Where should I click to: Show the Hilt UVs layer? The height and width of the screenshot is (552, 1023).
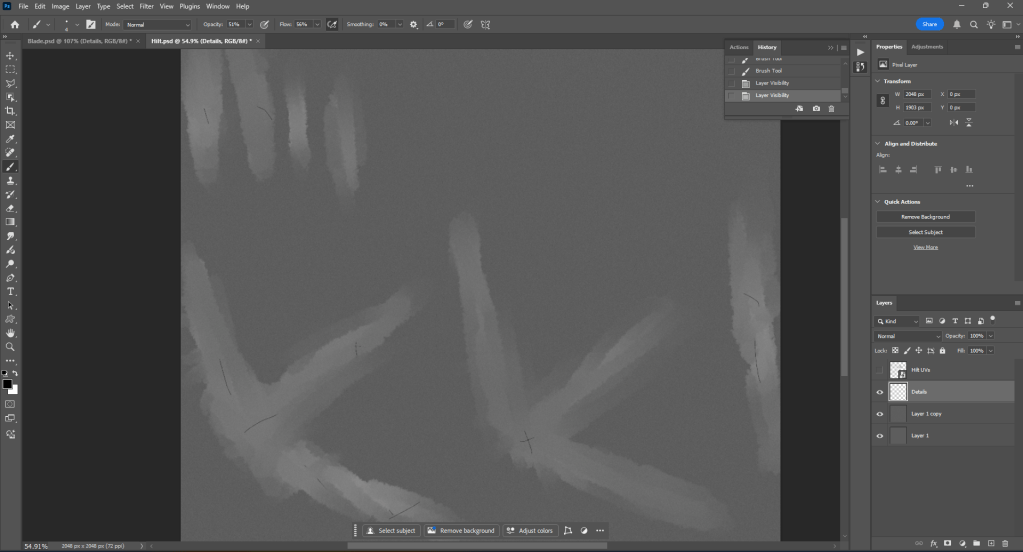(880, 370)
